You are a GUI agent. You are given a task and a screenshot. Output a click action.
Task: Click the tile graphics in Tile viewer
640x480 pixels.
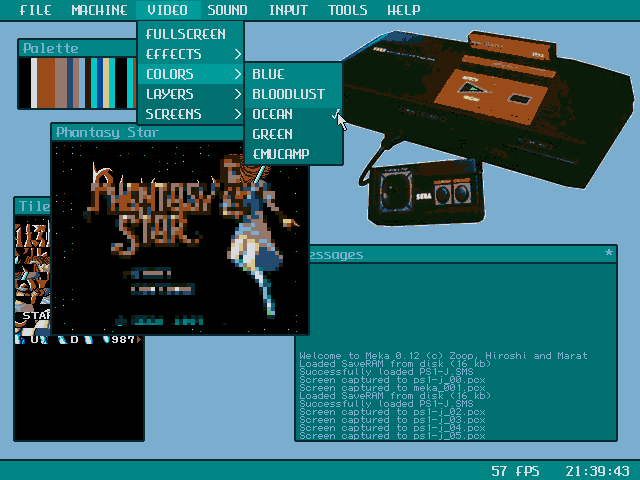pos(33,278)
